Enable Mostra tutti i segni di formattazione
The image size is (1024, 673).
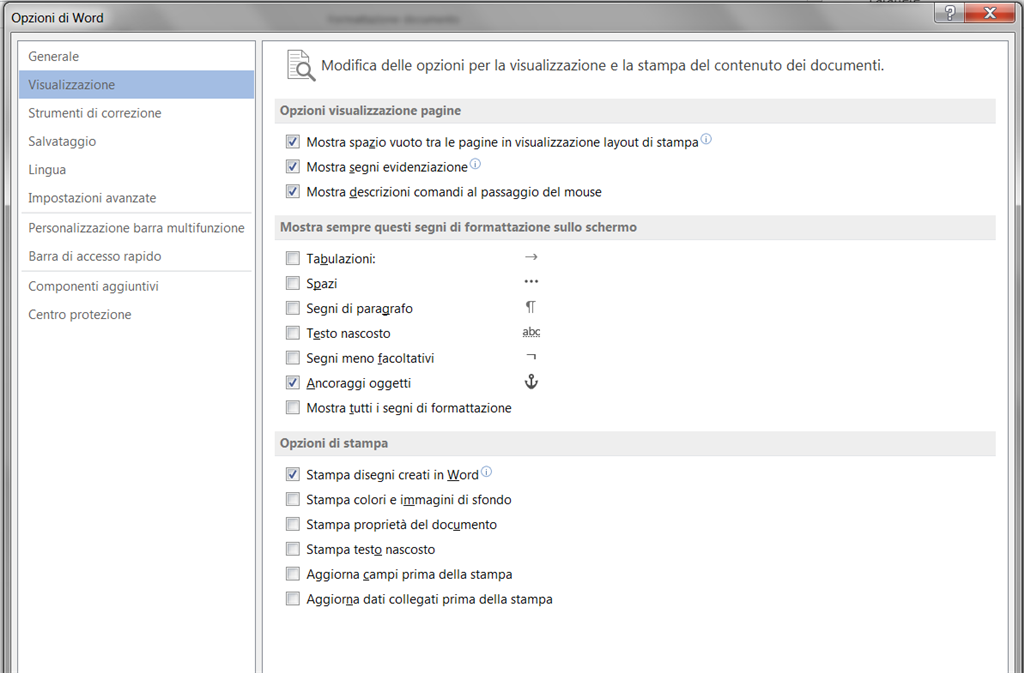(293, 408)
